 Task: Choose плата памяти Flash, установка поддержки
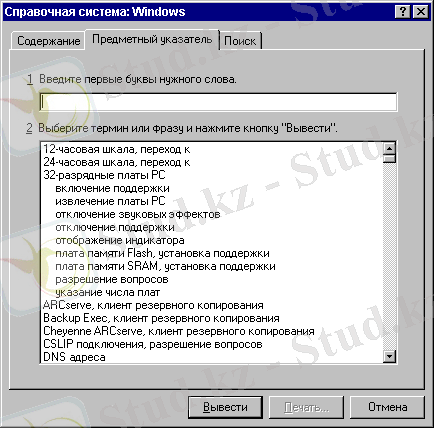162,253
